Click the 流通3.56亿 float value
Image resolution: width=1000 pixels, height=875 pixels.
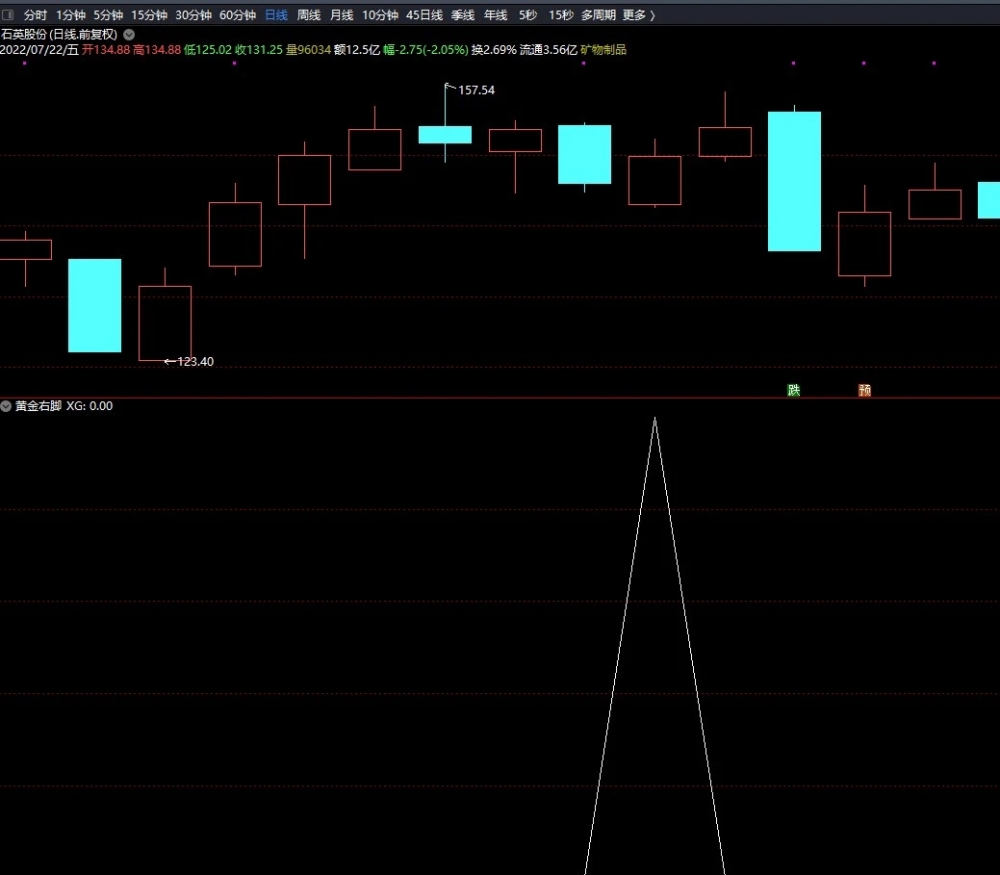[548, 50]
